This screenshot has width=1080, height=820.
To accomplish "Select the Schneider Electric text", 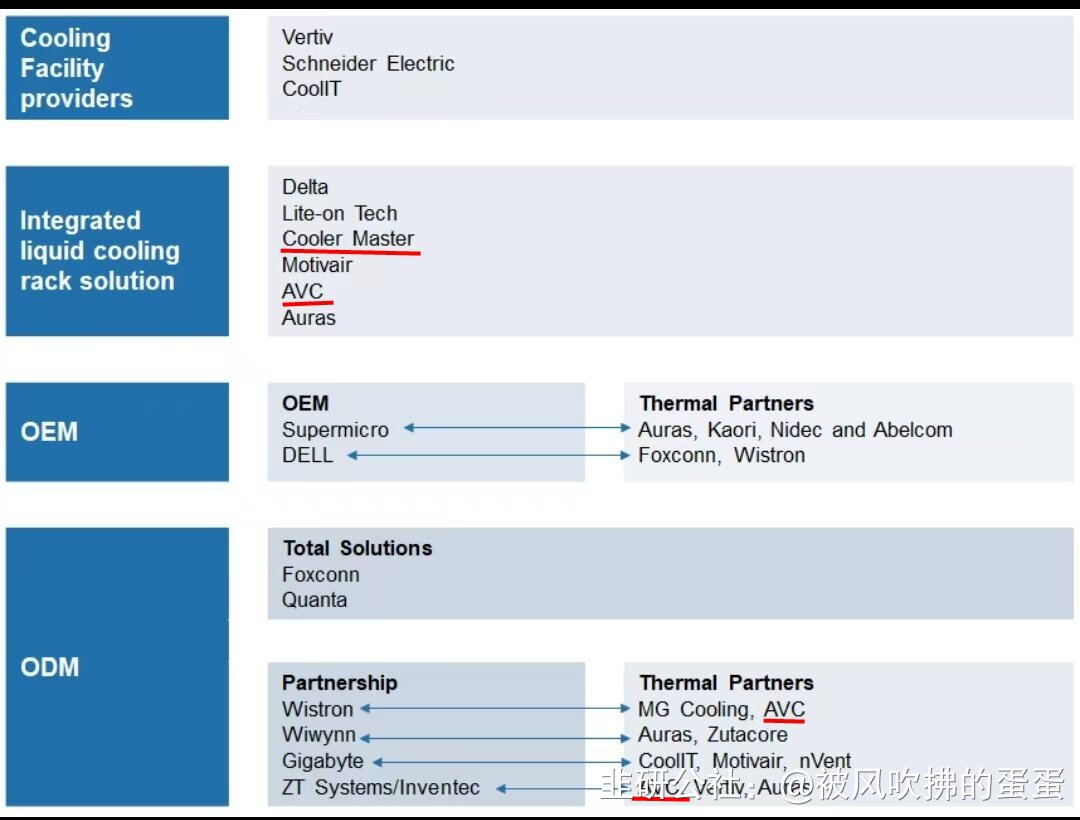I will pos(368,63).
